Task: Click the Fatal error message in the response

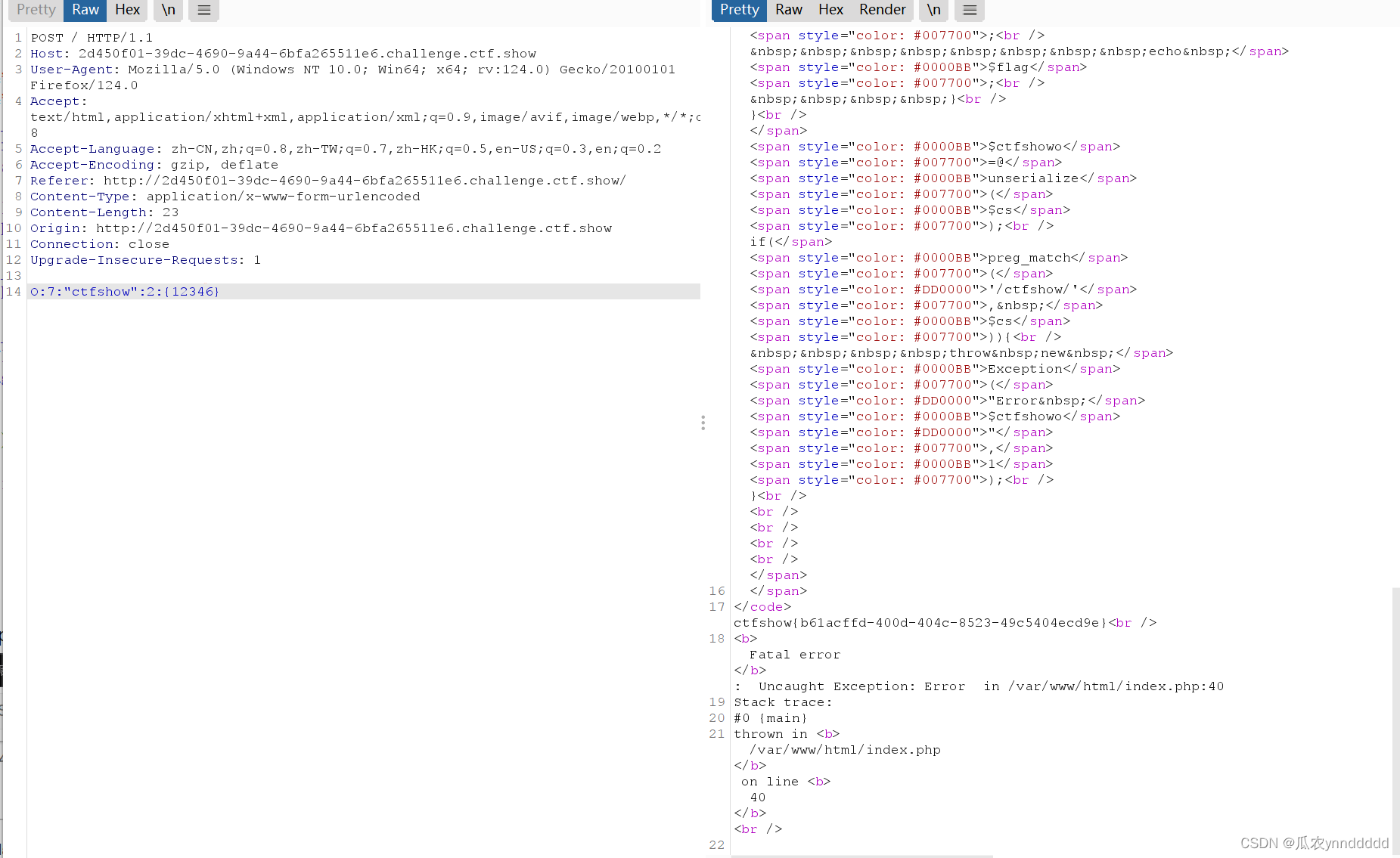Action: (795, 654)
